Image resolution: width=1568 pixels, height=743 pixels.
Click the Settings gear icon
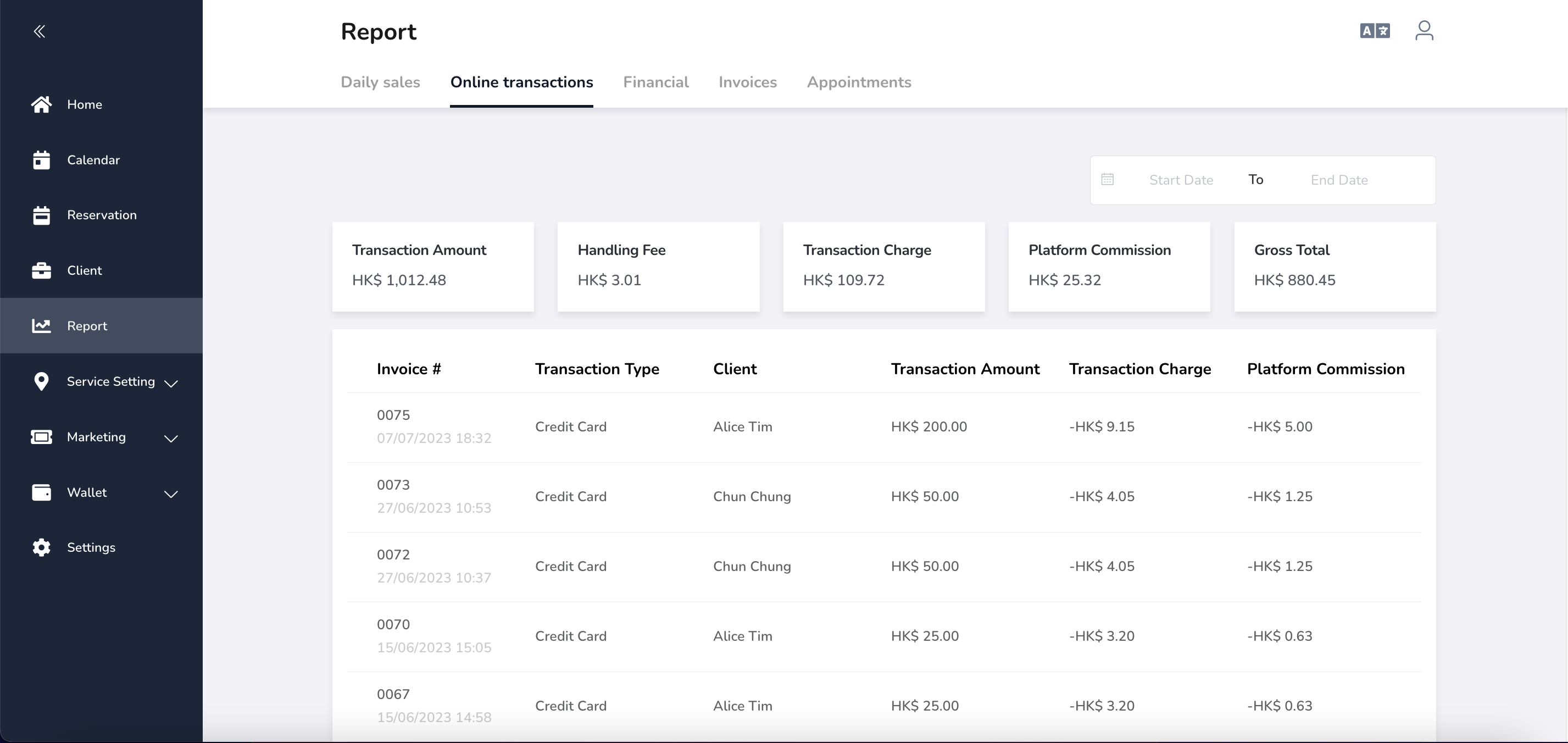[41, 547]
